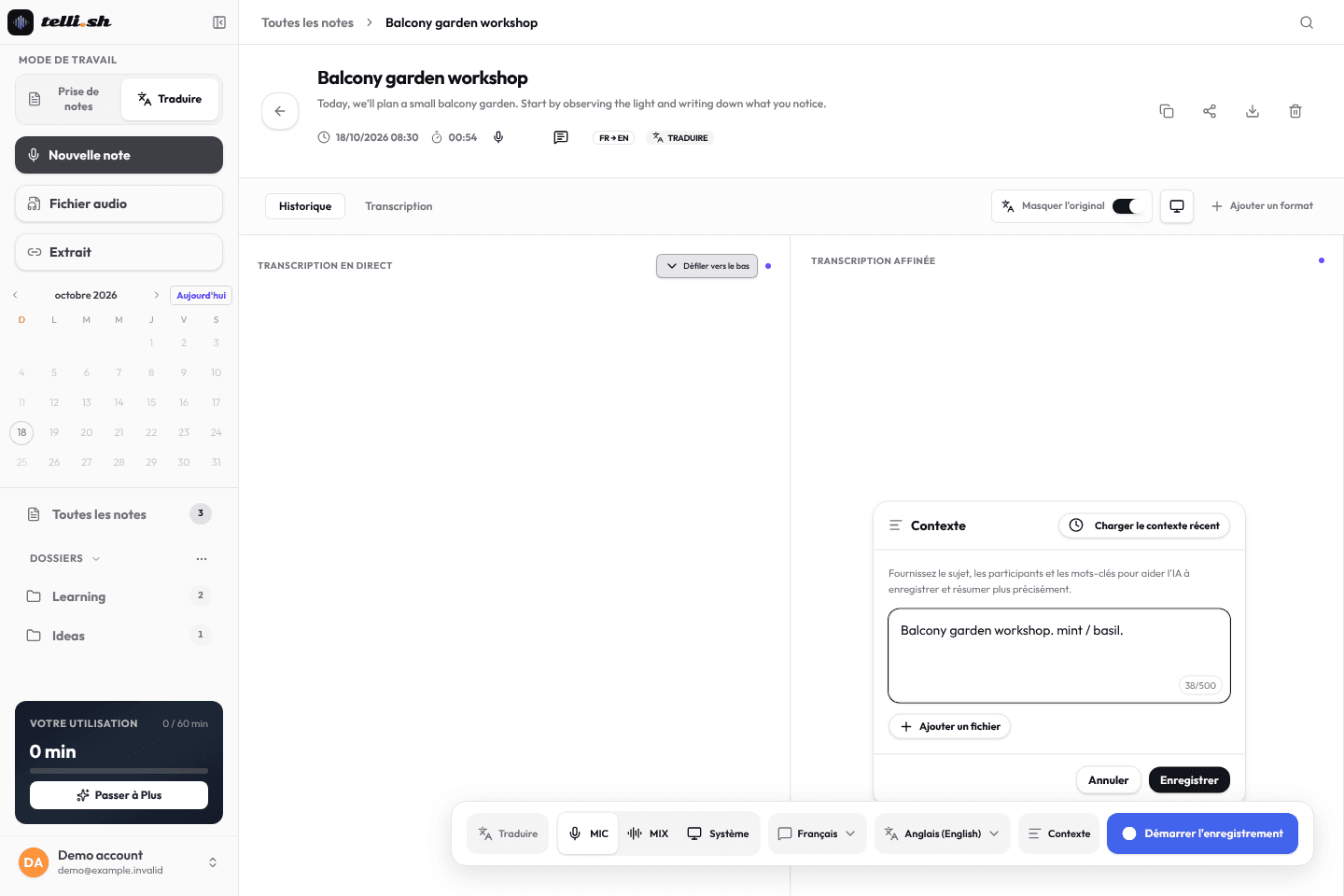
Task: Open the Anglais (English) target language dropdown
Action: coord(943,833)
